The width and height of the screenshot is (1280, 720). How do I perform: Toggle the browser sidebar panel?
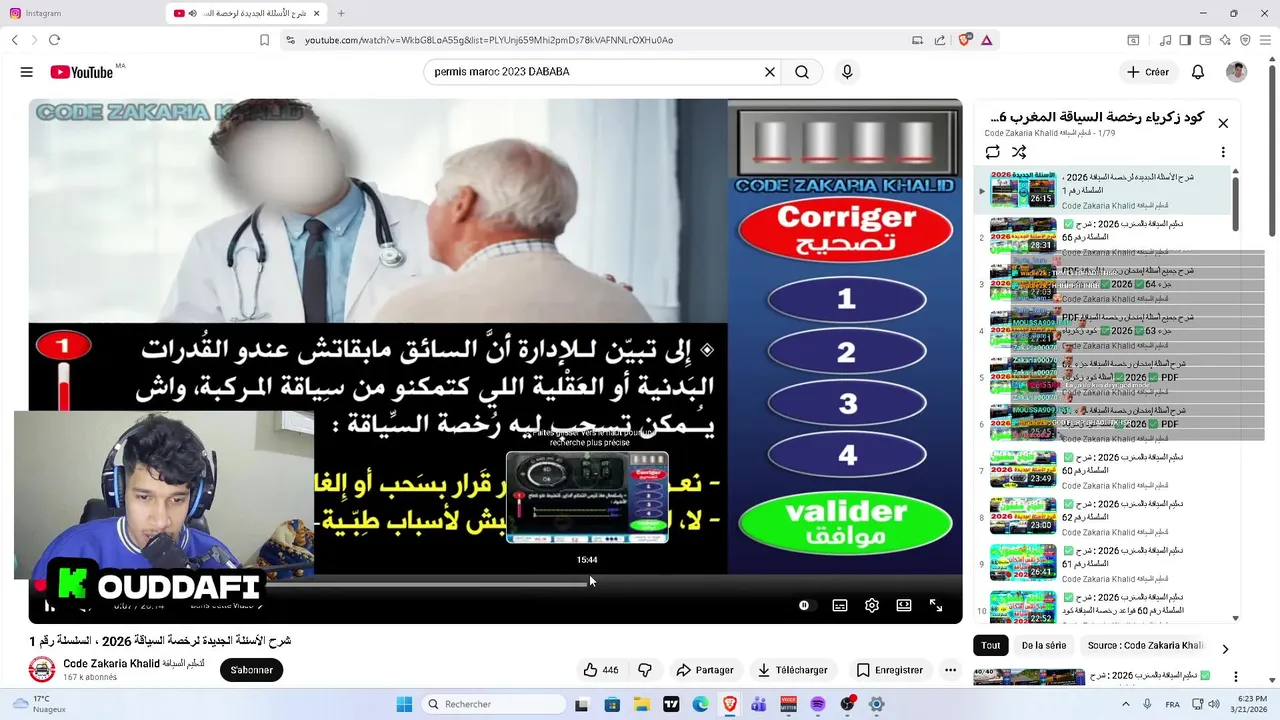pos(1185,40)
